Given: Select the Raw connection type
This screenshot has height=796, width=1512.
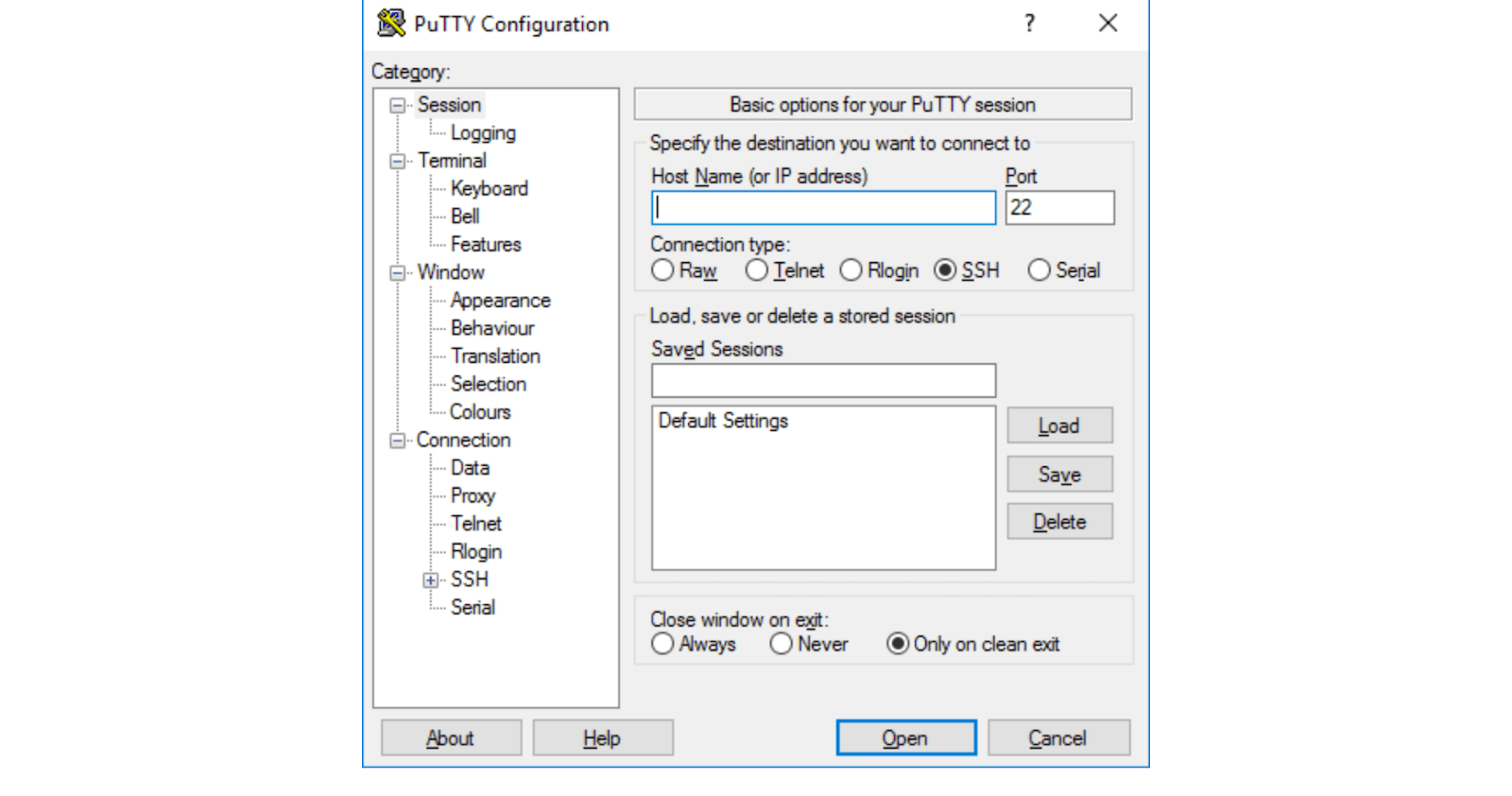Looking at the screenshot, I should click(x=663, y=270).
